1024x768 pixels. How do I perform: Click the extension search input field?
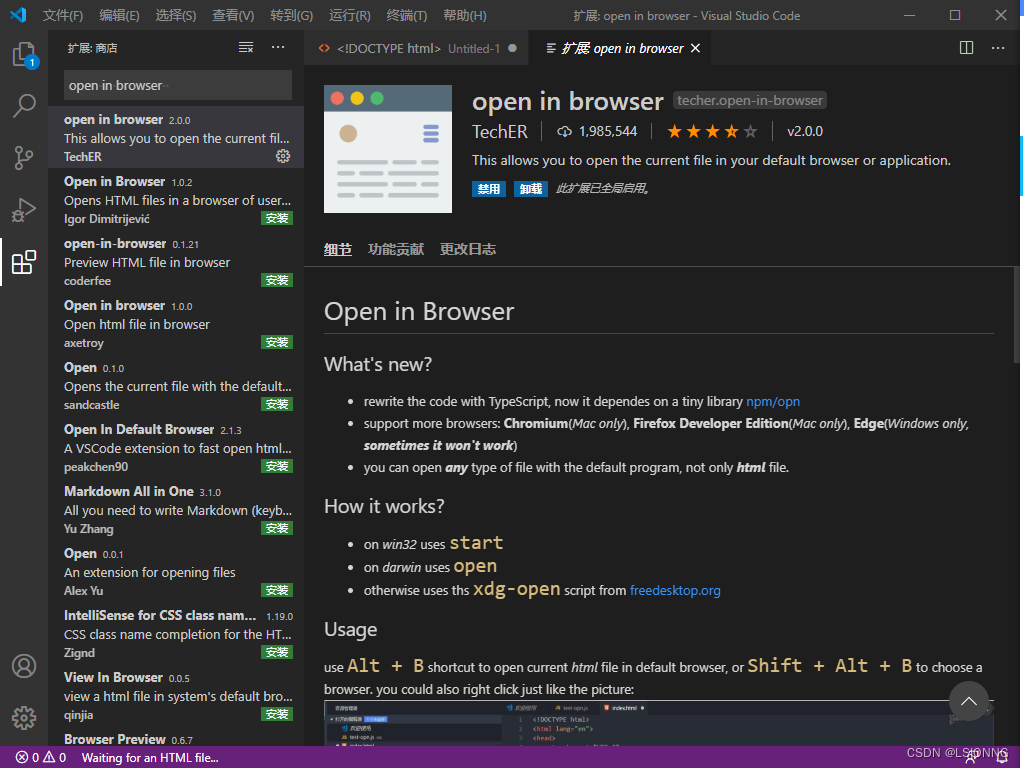click(x=178, y=86)
